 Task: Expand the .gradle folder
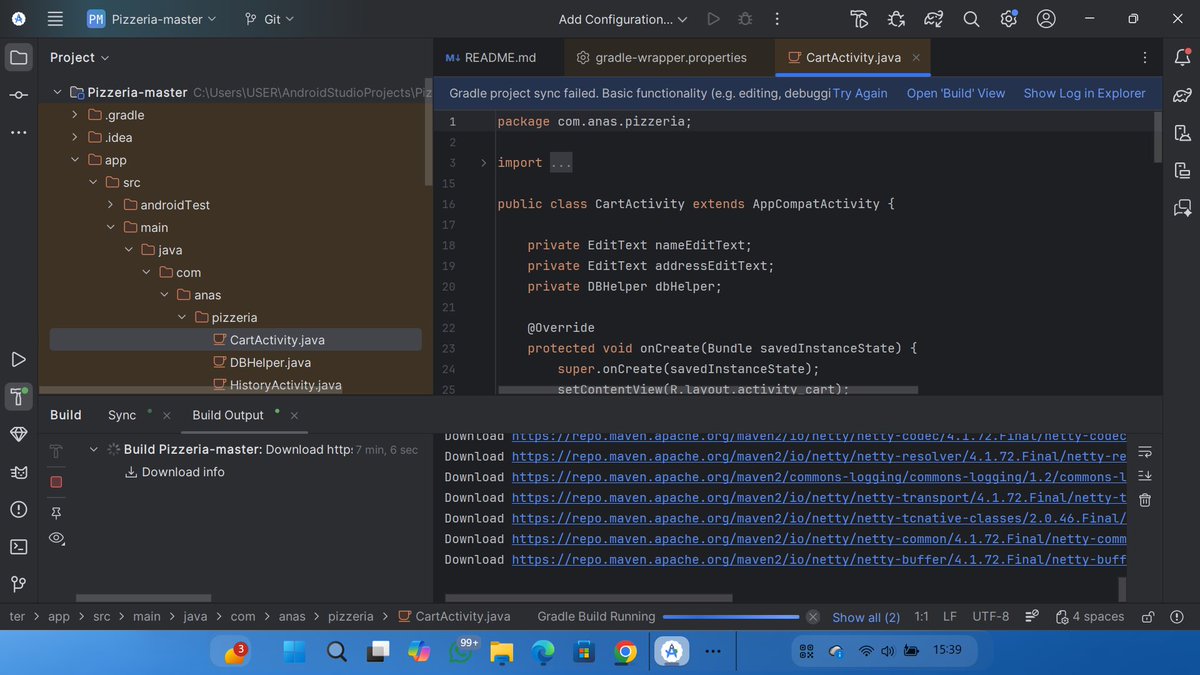pos(75,115)
